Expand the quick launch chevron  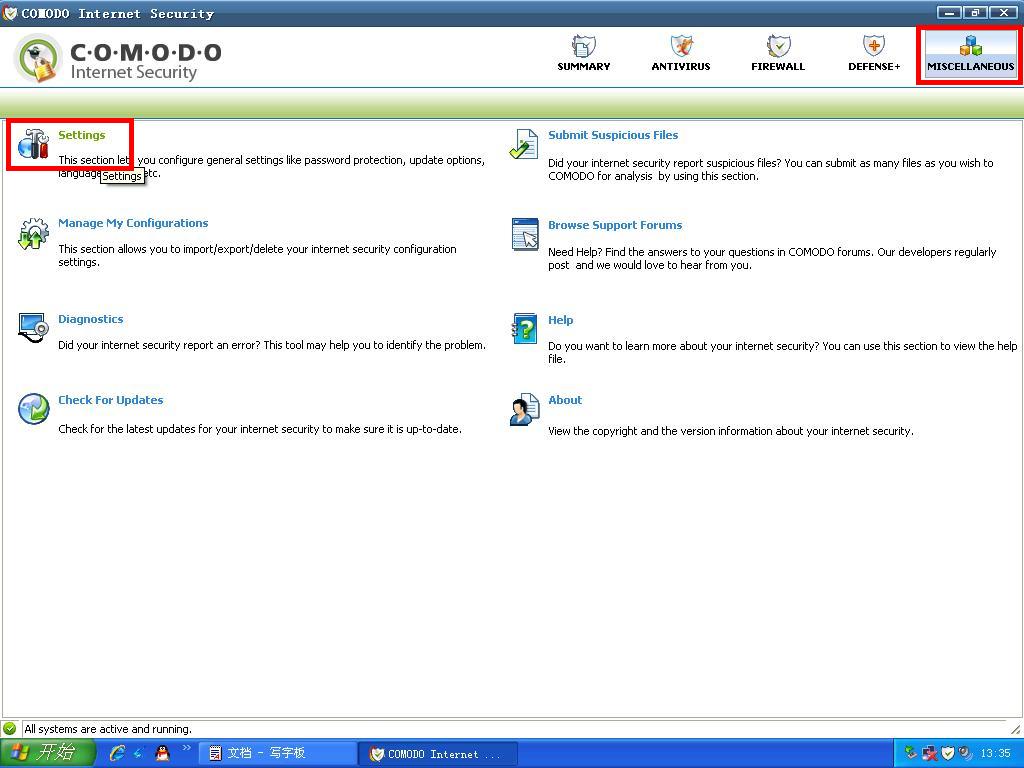pos(187,748)
